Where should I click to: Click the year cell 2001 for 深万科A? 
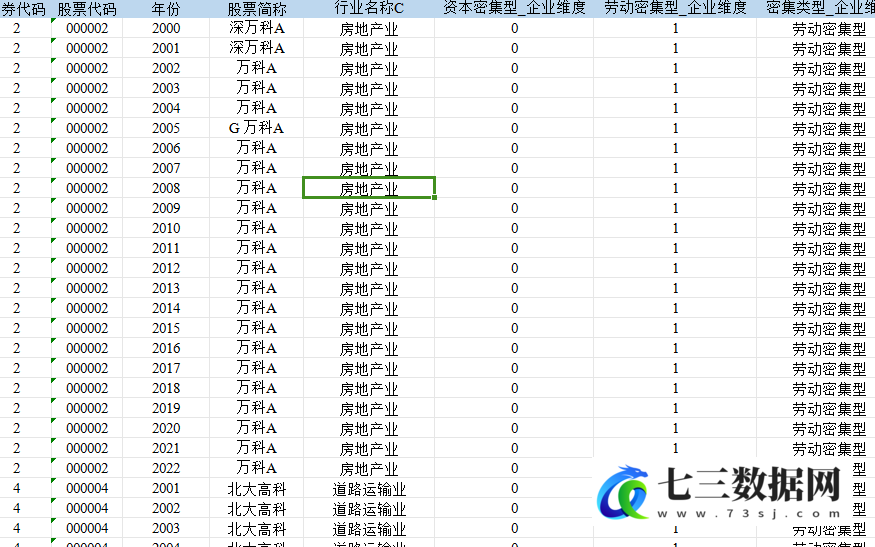(166, 49)
